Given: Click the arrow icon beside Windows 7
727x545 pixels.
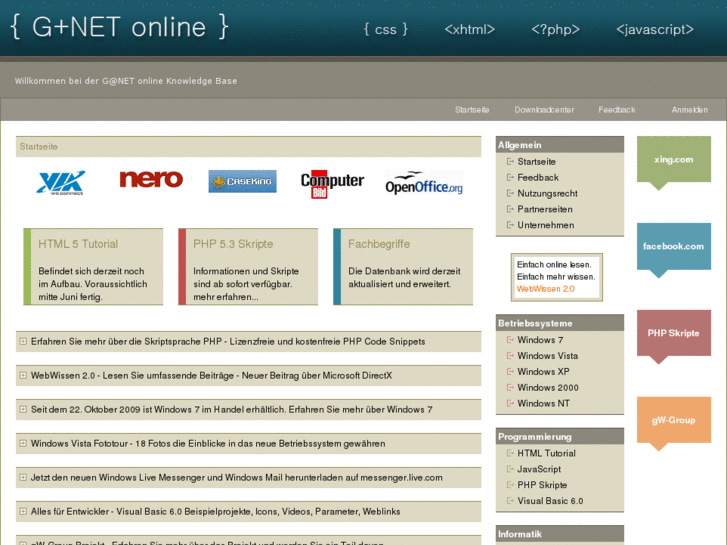Looking at the screenshot, I should pyautogui.click(x=510, y=340).
